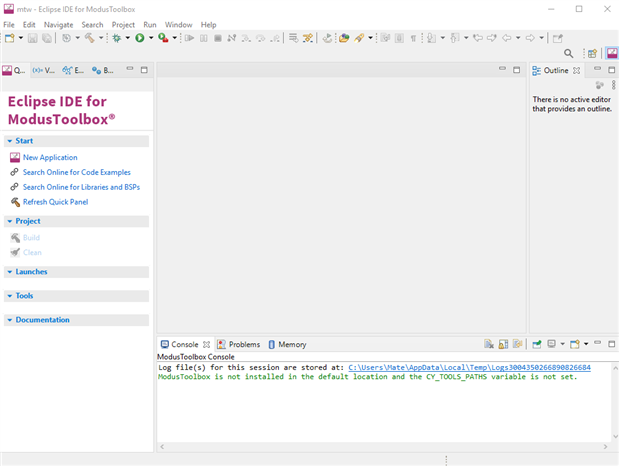Collapse the Documentation section
Viewport: 619px width, 466px height.
pos(10,320)
